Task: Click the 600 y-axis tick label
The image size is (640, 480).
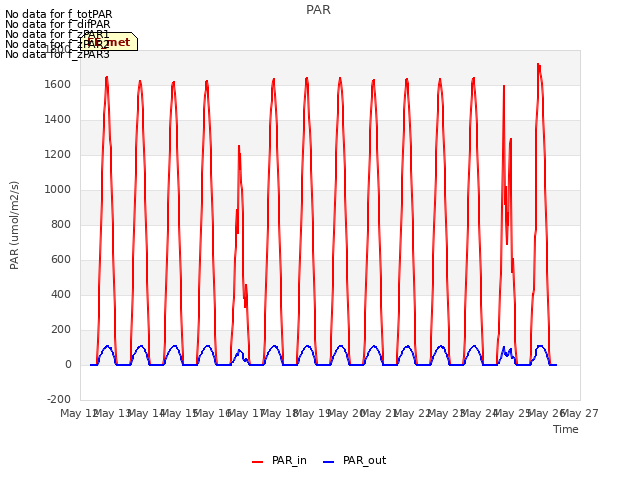Action: [61, 260]
